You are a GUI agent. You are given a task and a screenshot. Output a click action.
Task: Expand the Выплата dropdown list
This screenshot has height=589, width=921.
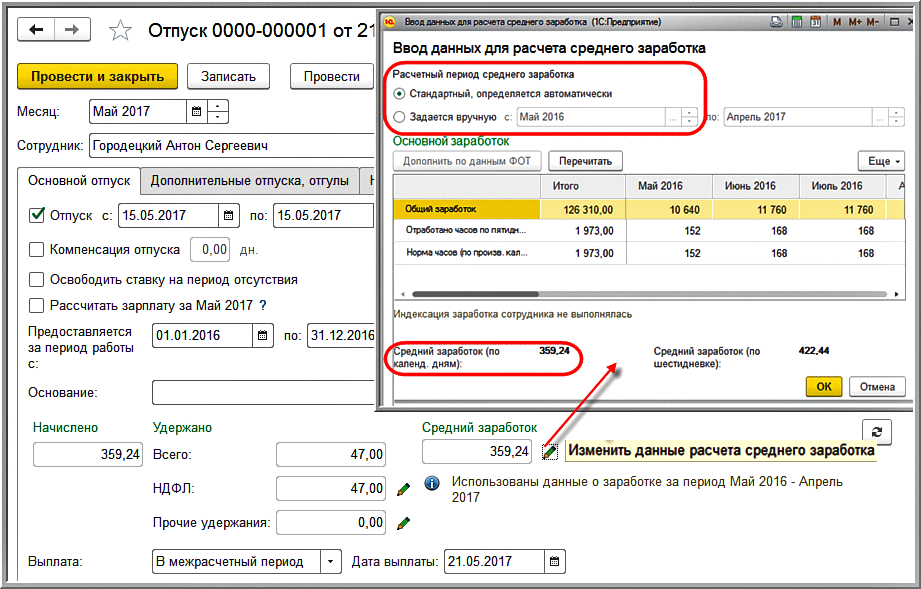(331, 561)
